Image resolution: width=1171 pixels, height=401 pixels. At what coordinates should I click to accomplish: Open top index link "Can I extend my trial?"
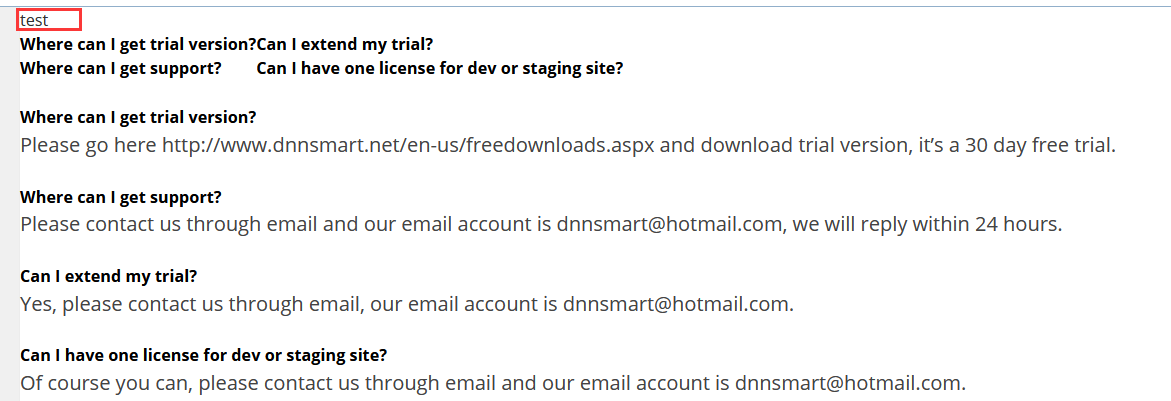(345, 44)
